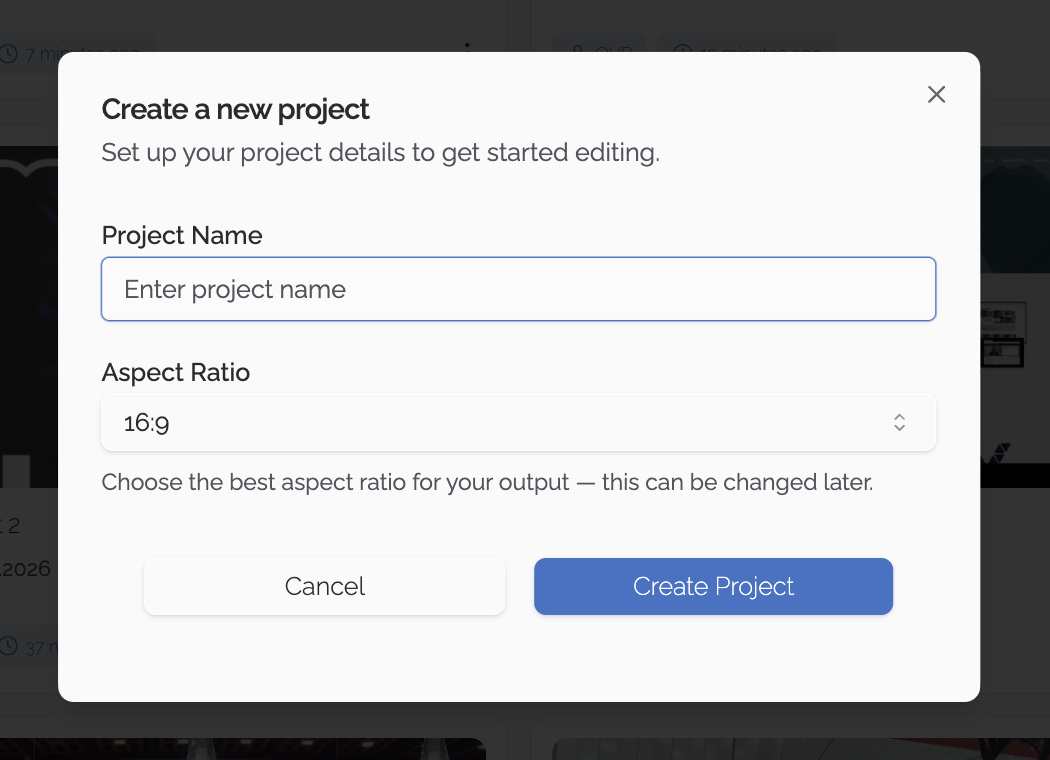
Task: Click the blue Create Project button
Action: (713, 586)
